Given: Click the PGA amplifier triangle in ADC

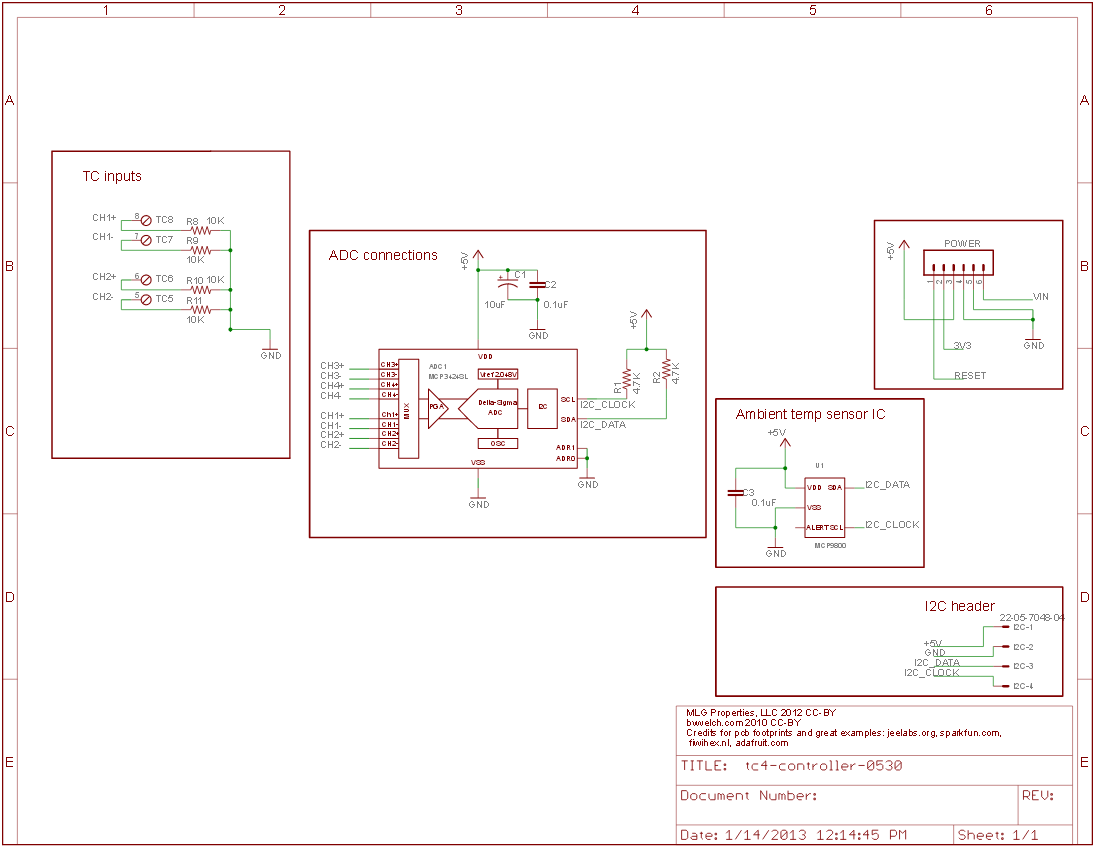Looking at the screenshot, I should pos(438,408).
